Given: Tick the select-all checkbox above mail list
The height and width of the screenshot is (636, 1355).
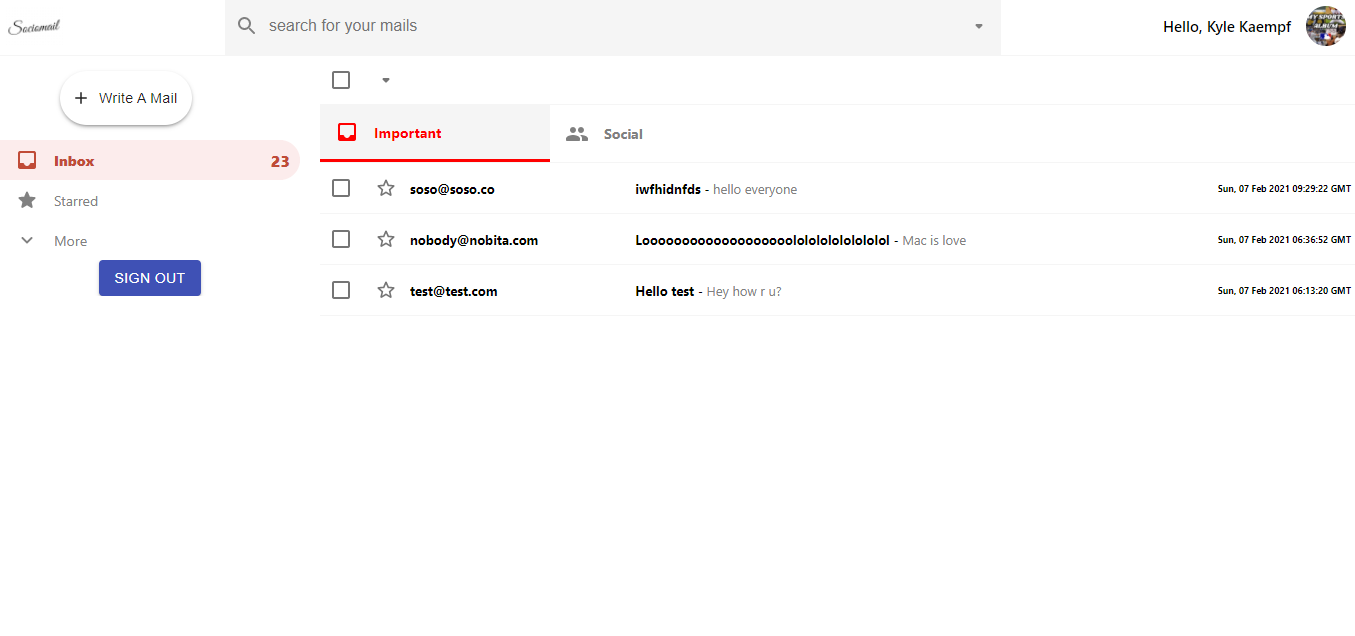Looking at the screenshot, I should tap(341, 80).
